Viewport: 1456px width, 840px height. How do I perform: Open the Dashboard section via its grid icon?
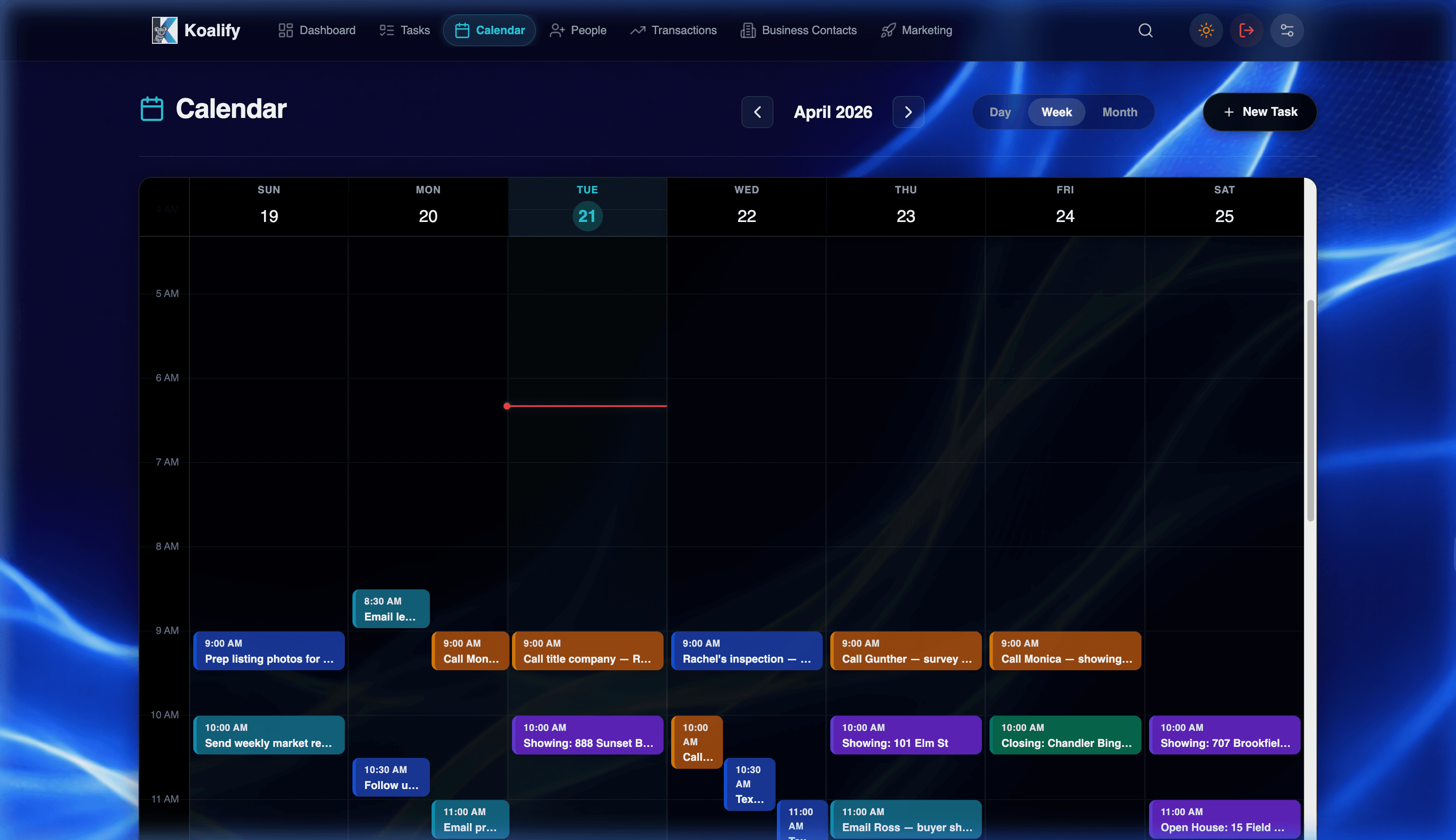point(285,30)
